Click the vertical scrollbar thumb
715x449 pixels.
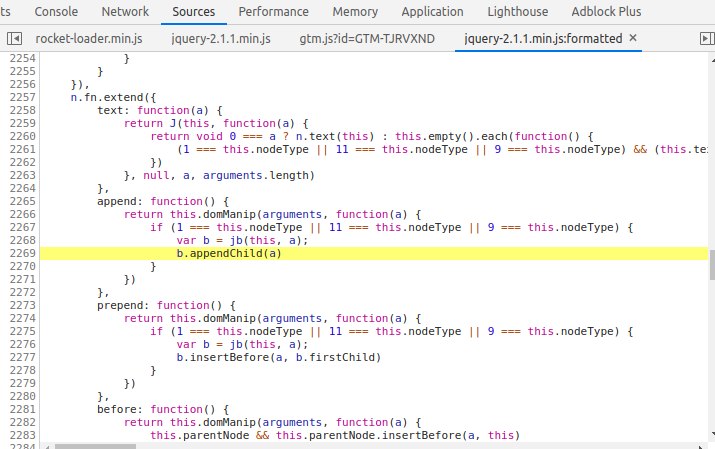tap(712, 265)
